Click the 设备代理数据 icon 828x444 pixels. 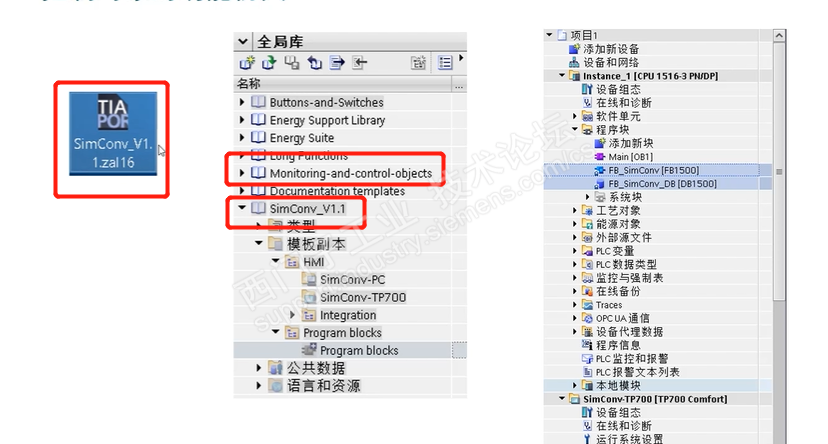(587, 332)
